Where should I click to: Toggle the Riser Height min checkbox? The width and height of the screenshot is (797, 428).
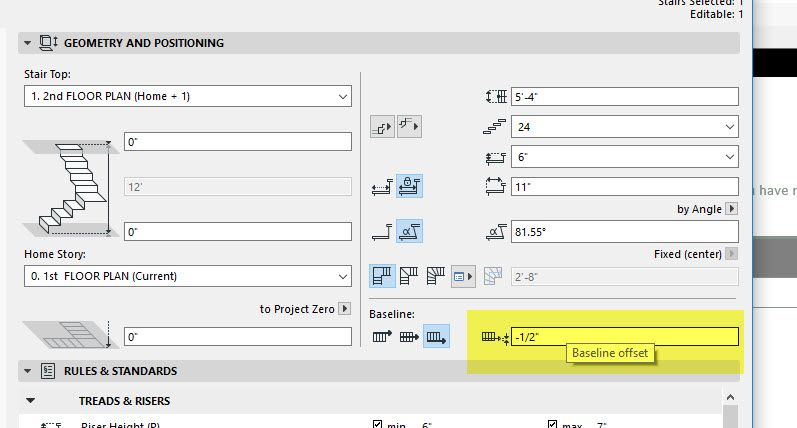click(377, 424)
